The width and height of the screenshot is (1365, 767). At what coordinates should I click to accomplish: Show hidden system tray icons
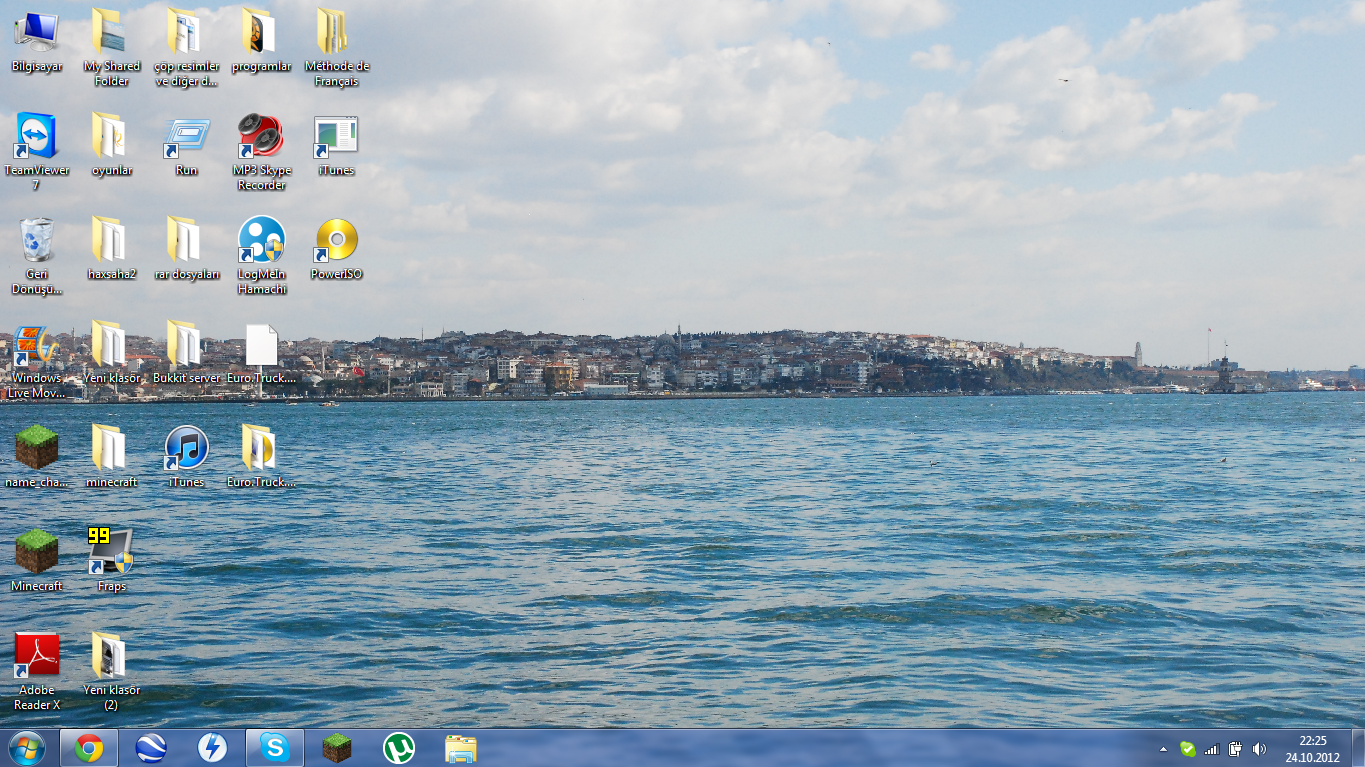point(1163,748)
